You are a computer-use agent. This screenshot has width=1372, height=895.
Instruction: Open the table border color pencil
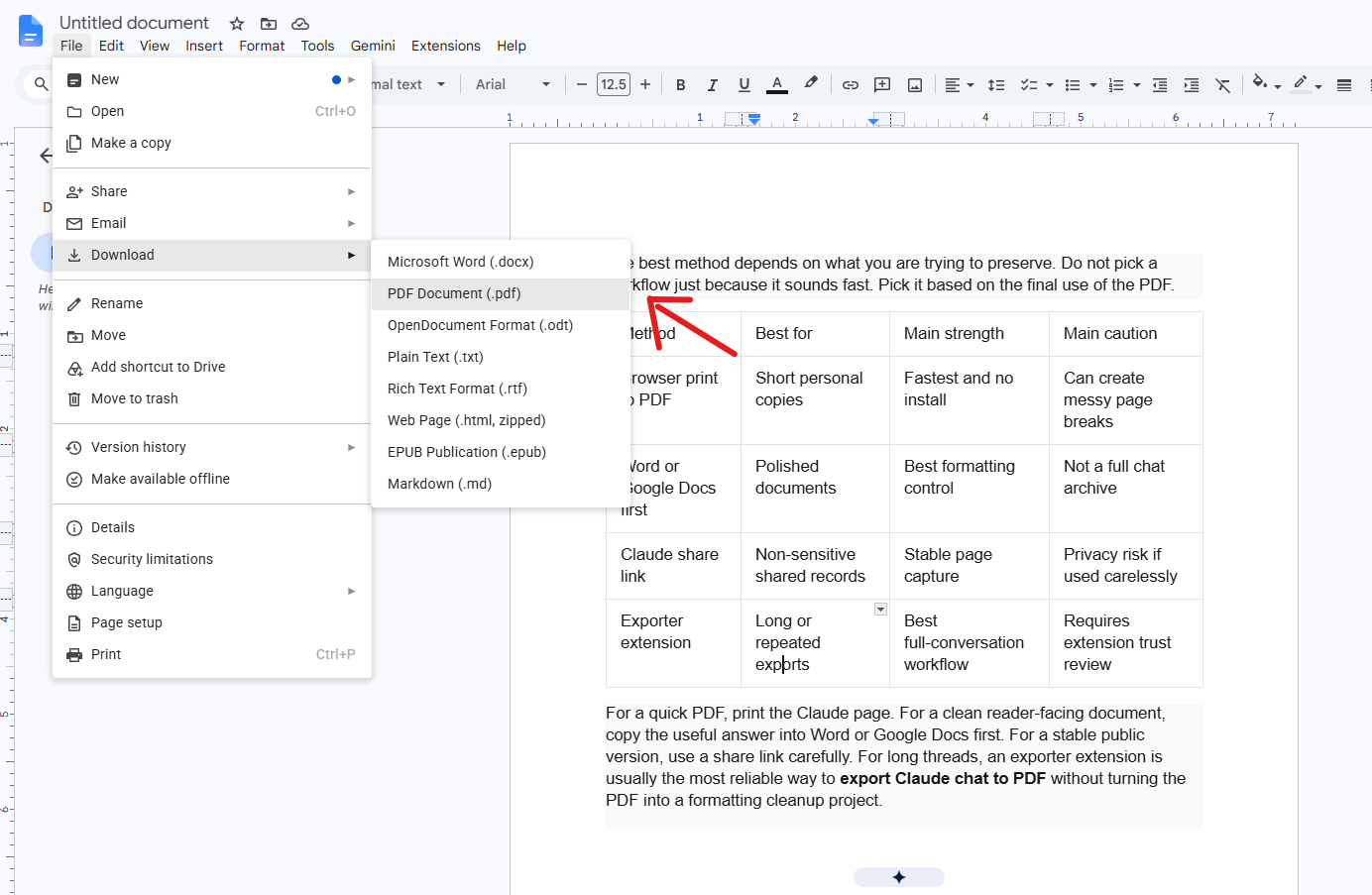click(x=1307, y=84)
